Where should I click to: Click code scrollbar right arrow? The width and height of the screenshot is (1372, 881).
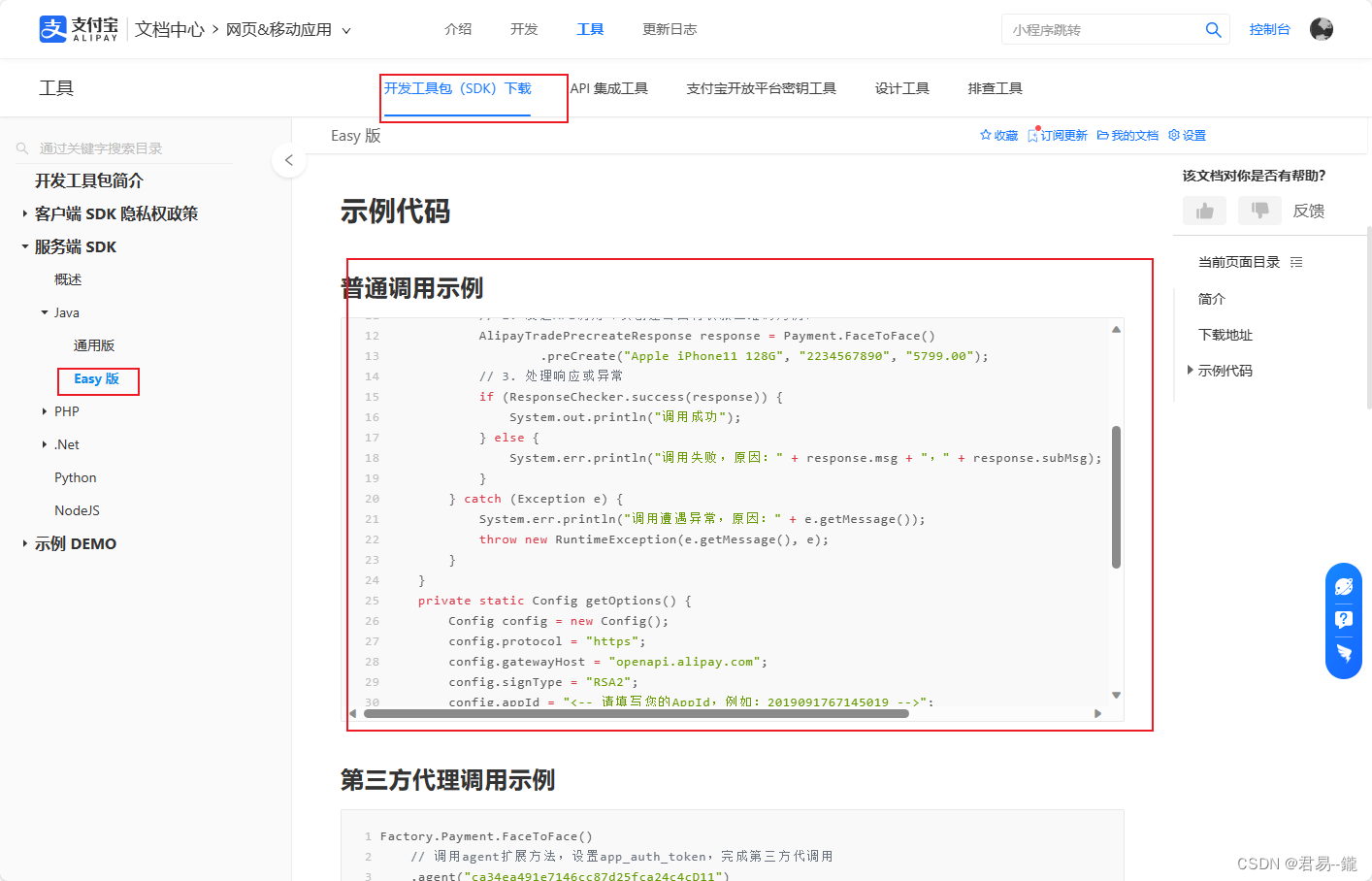(1097, 713)
